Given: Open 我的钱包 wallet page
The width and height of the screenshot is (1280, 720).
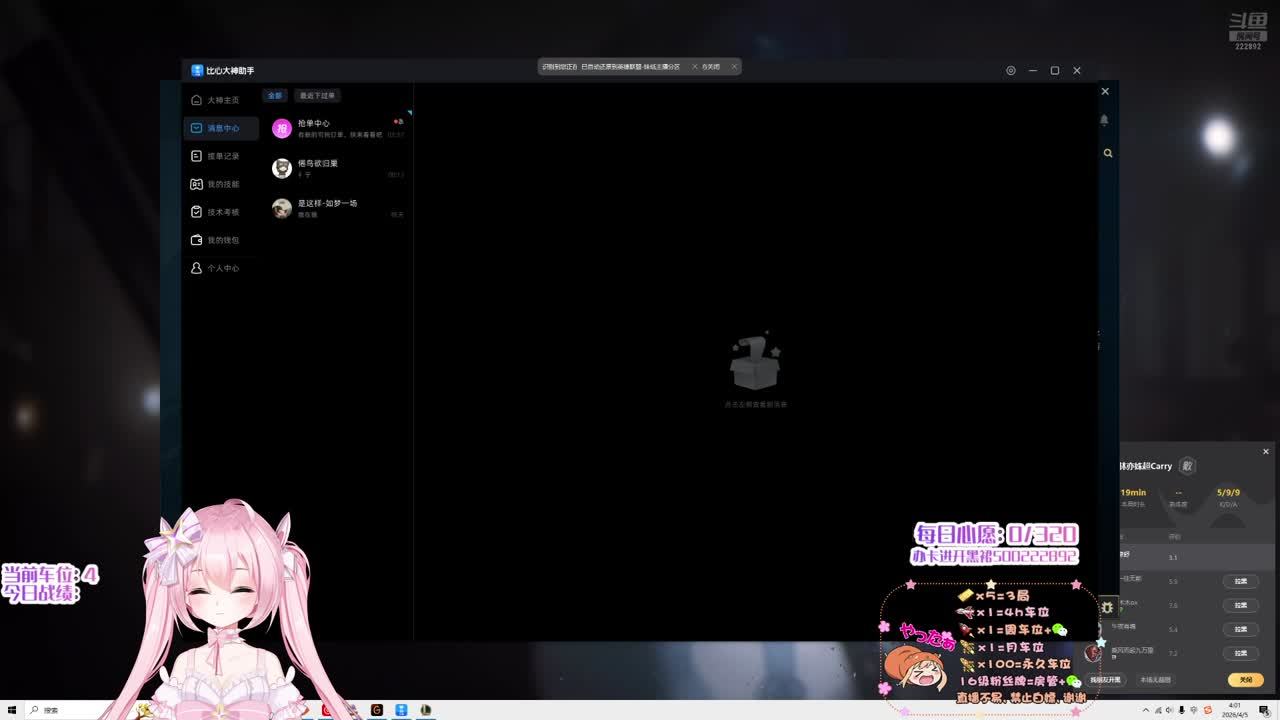Looking at the screenshot, I should 221,240.
